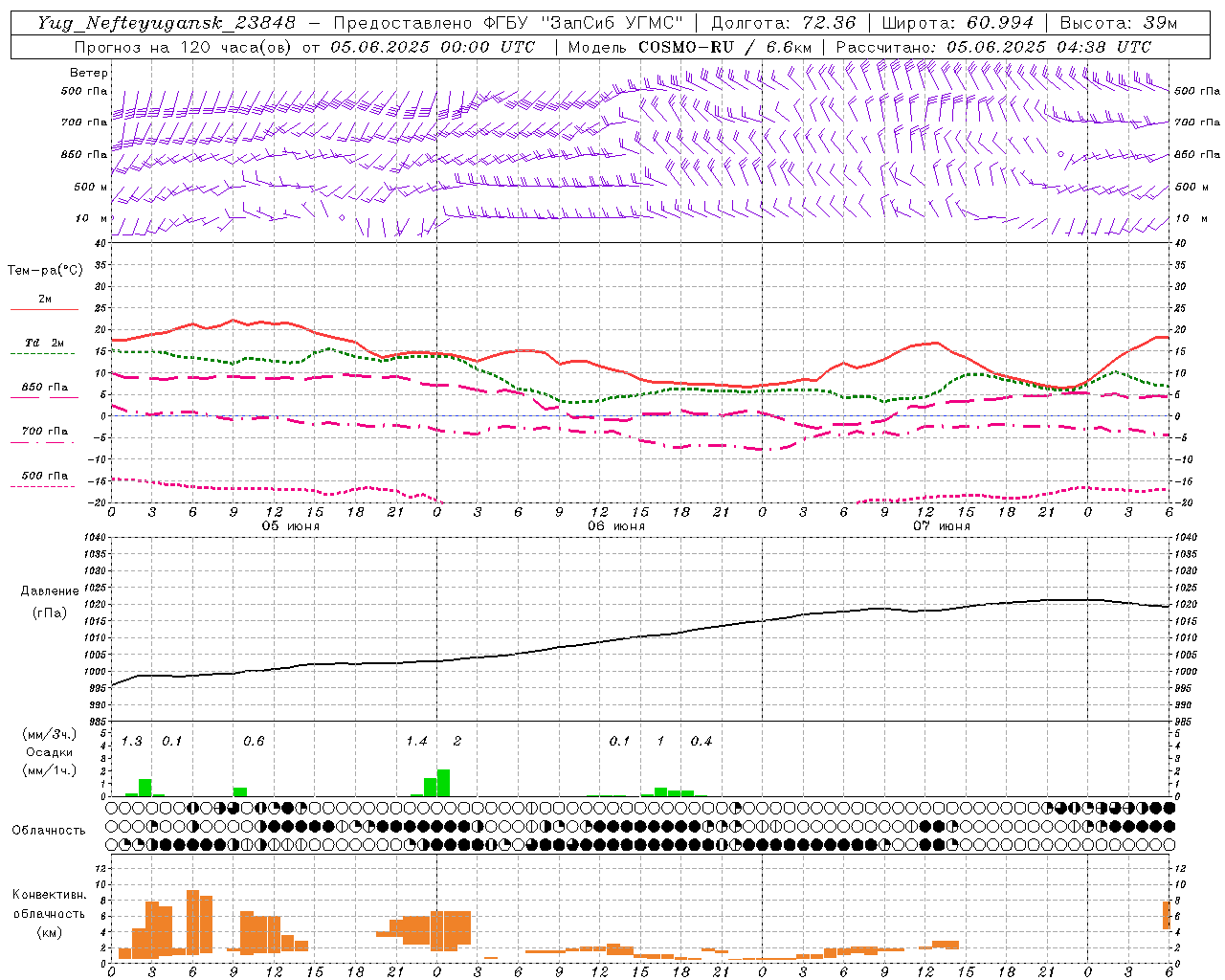The height and width of the screenshot is (980, 1225).
Task: Click the (мм/3ч.) precipitation label
Action: (50, 734)
